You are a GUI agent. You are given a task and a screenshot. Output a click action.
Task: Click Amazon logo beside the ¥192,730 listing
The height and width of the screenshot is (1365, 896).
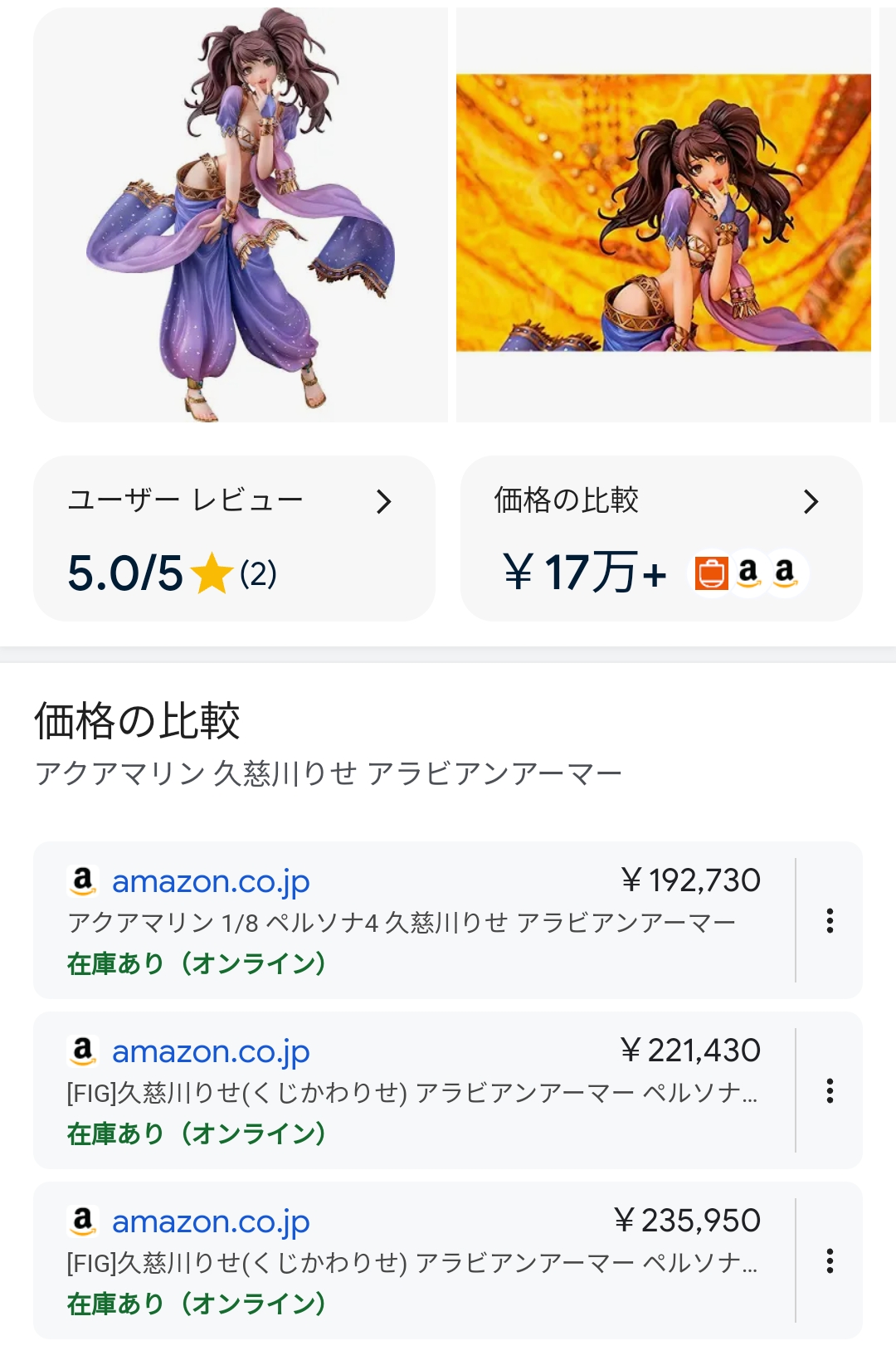pyautogui.click(x=82, y=880)
